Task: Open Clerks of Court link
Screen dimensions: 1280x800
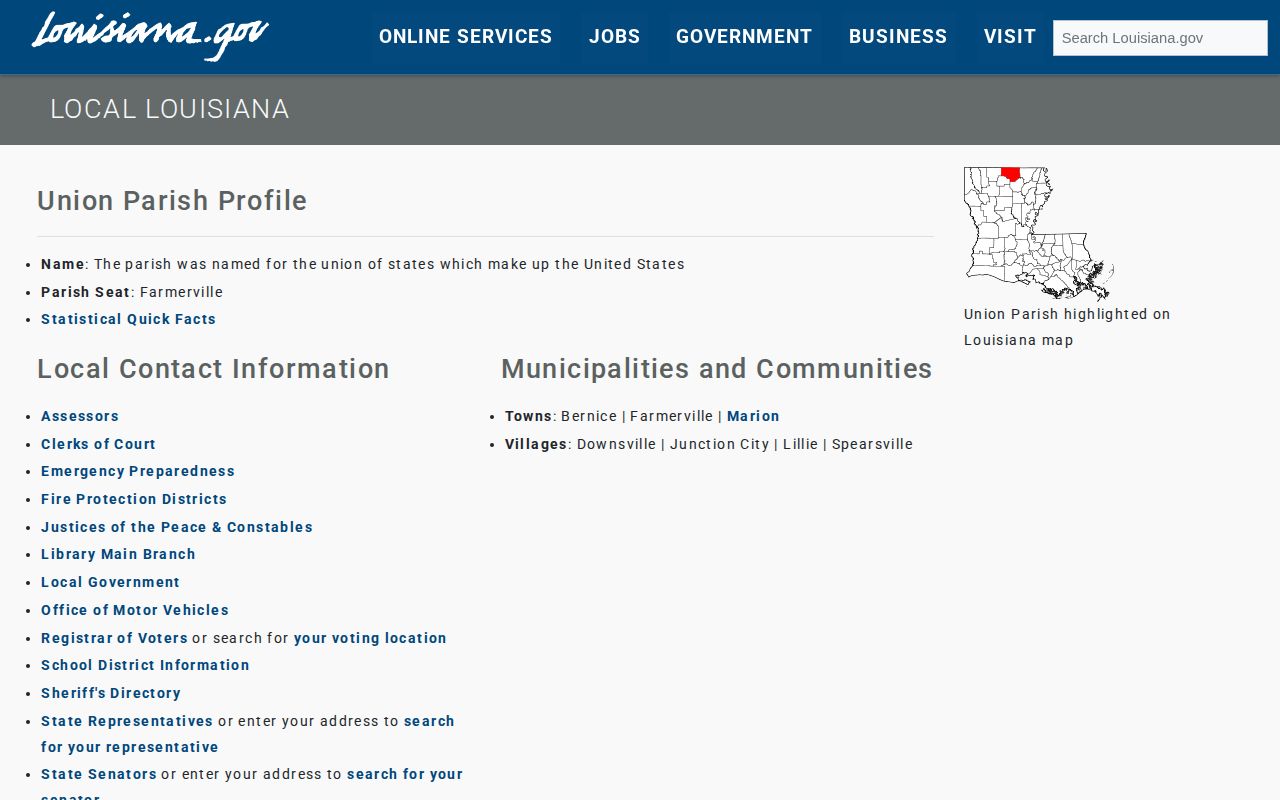Action: [x=98, y=444]
